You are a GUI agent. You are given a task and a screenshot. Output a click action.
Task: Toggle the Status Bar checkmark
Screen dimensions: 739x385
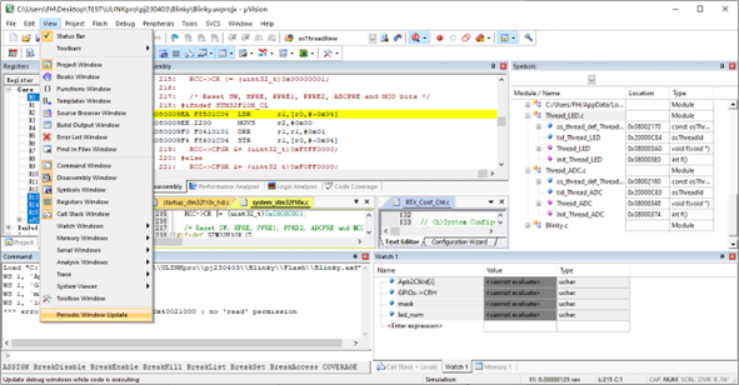47,36
